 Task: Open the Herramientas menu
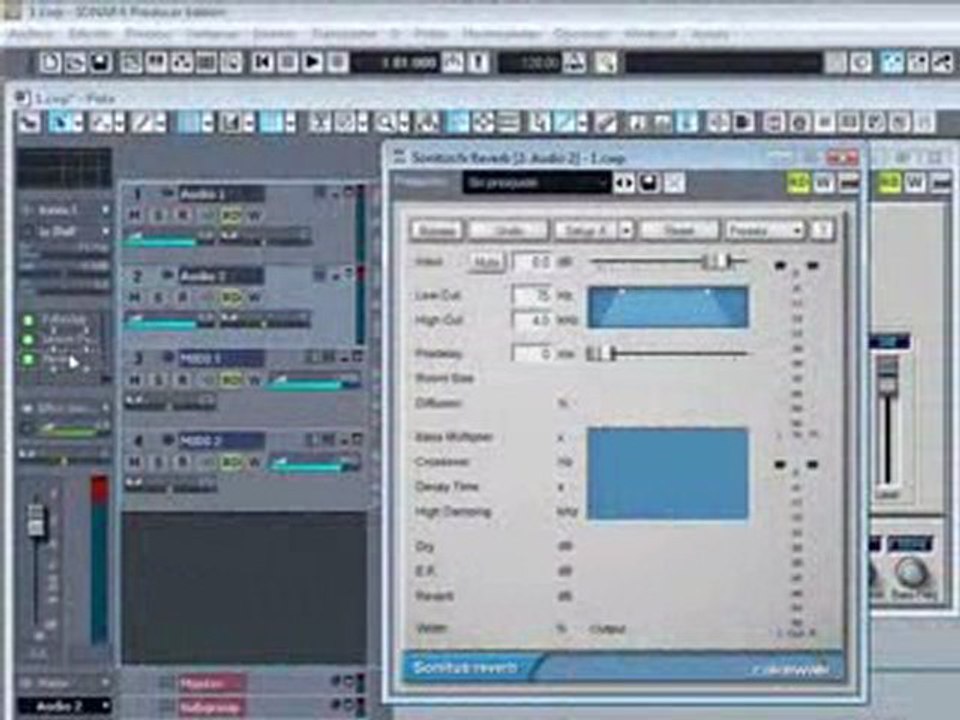(x=501, y=34)
